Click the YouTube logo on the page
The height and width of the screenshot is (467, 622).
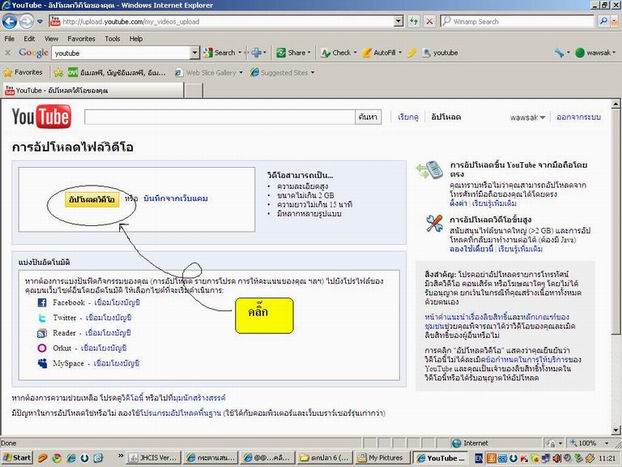41,117
